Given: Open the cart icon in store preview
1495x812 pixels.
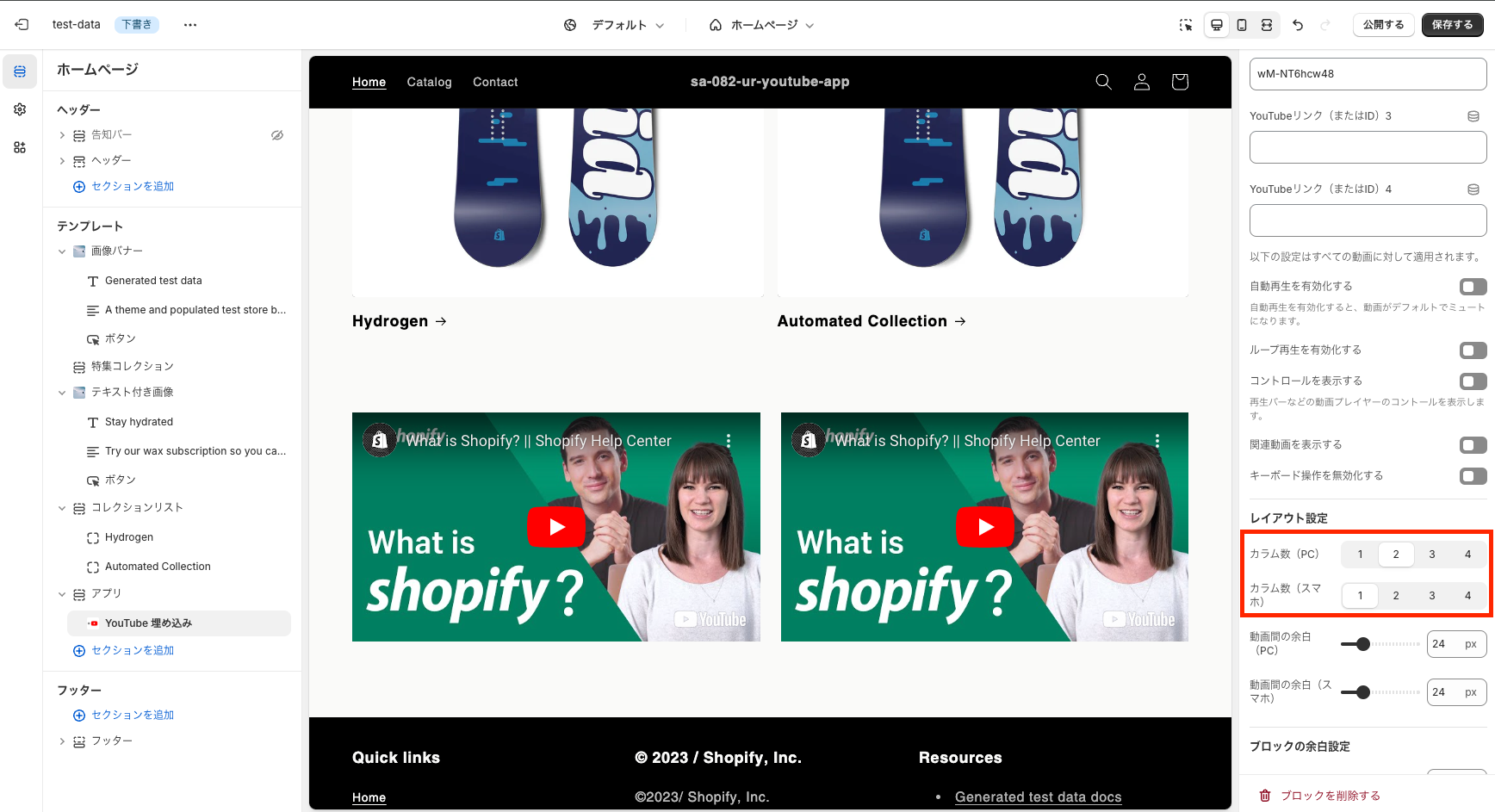Looking at the screenshot, I should (1180, 82).
